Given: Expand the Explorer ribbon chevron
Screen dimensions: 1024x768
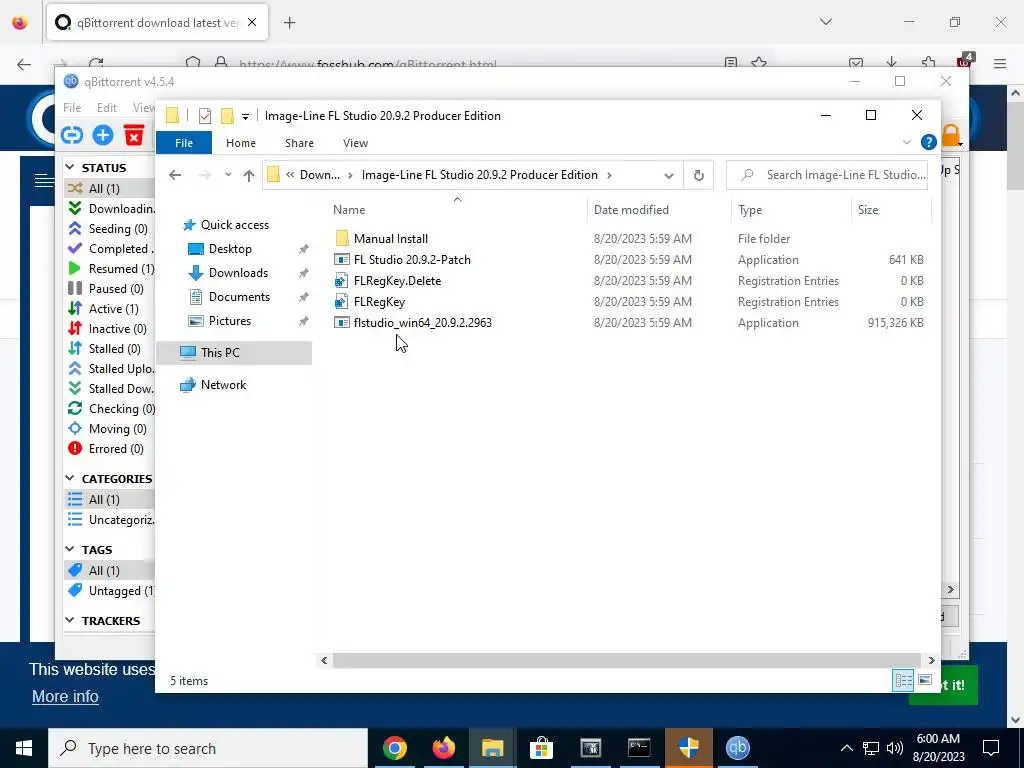Looking at the screenshot, I should point(906,142).
